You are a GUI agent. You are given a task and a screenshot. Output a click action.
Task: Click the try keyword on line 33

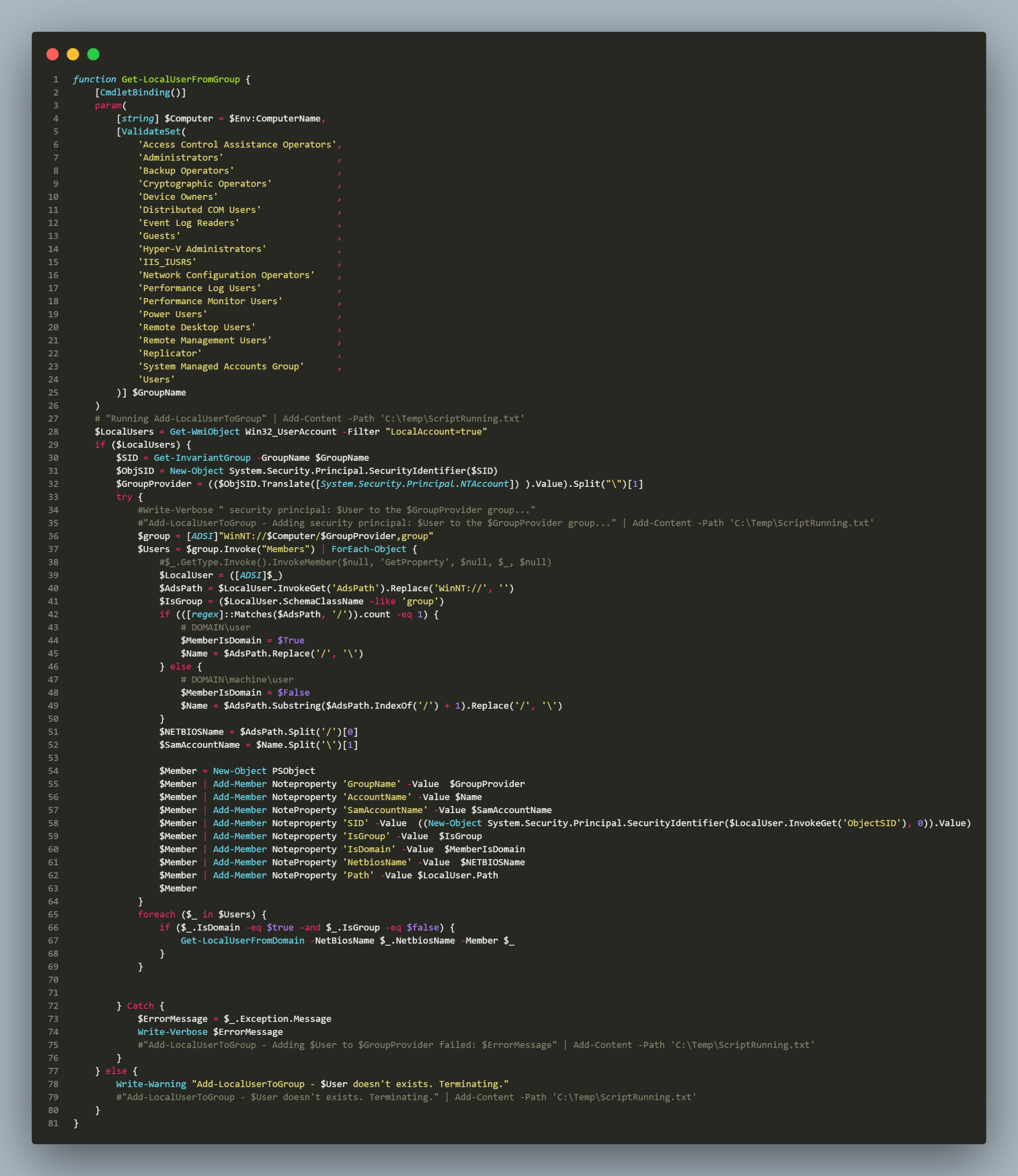point(124,498)
